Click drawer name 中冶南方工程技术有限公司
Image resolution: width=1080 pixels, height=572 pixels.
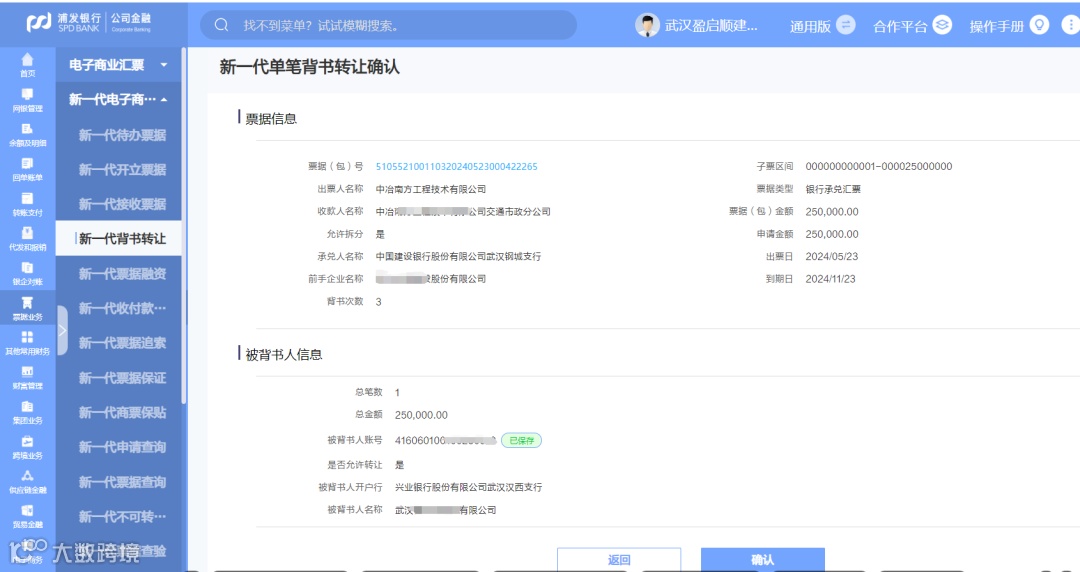point(430,189)
